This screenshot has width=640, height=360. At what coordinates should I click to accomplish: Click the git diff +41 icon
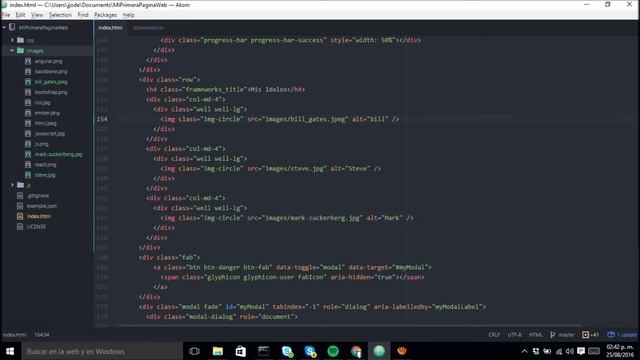(585, 335)
